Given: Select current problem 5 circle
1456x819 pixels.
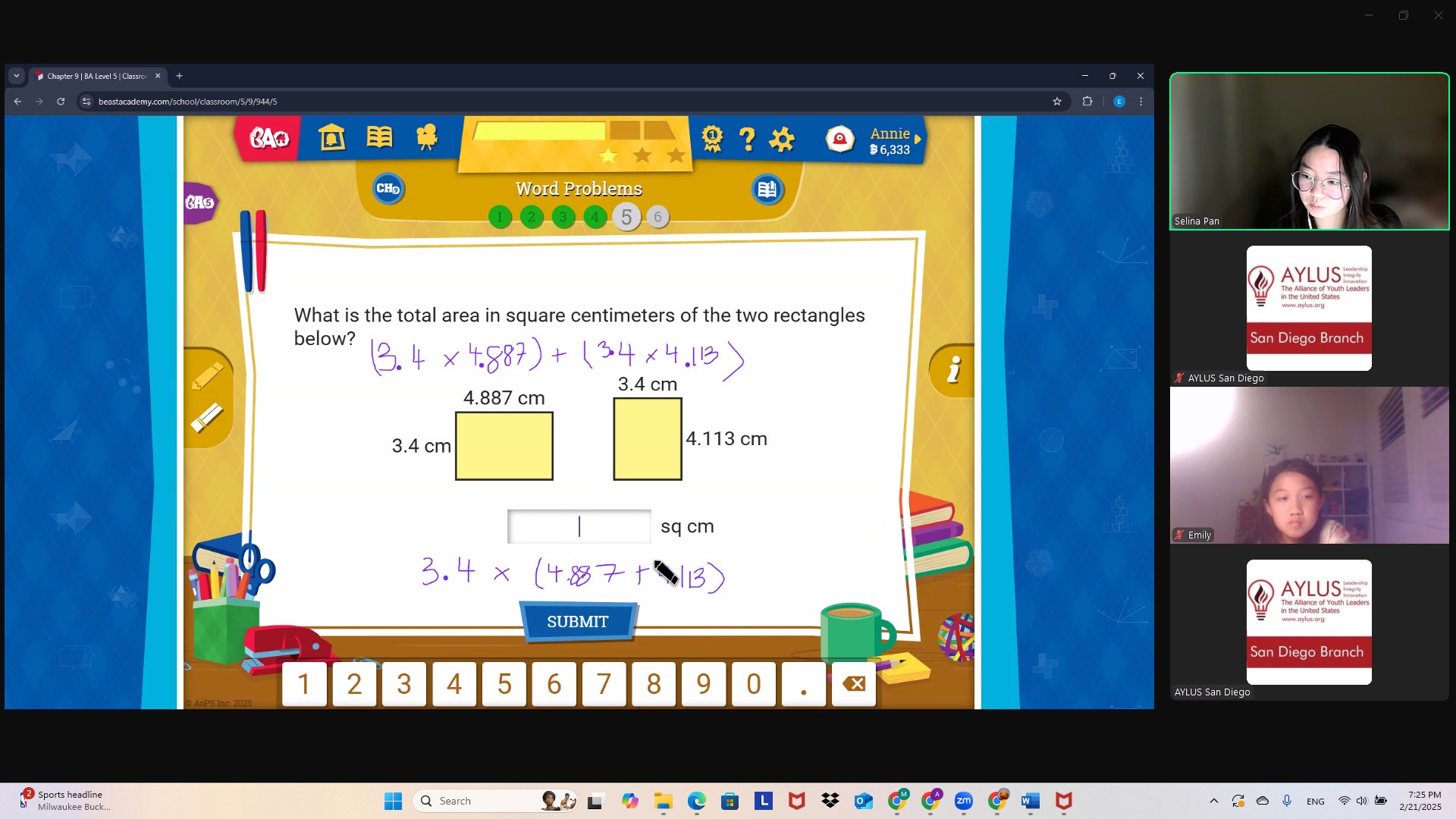Looking at the screenshot, I should [626, 218].
